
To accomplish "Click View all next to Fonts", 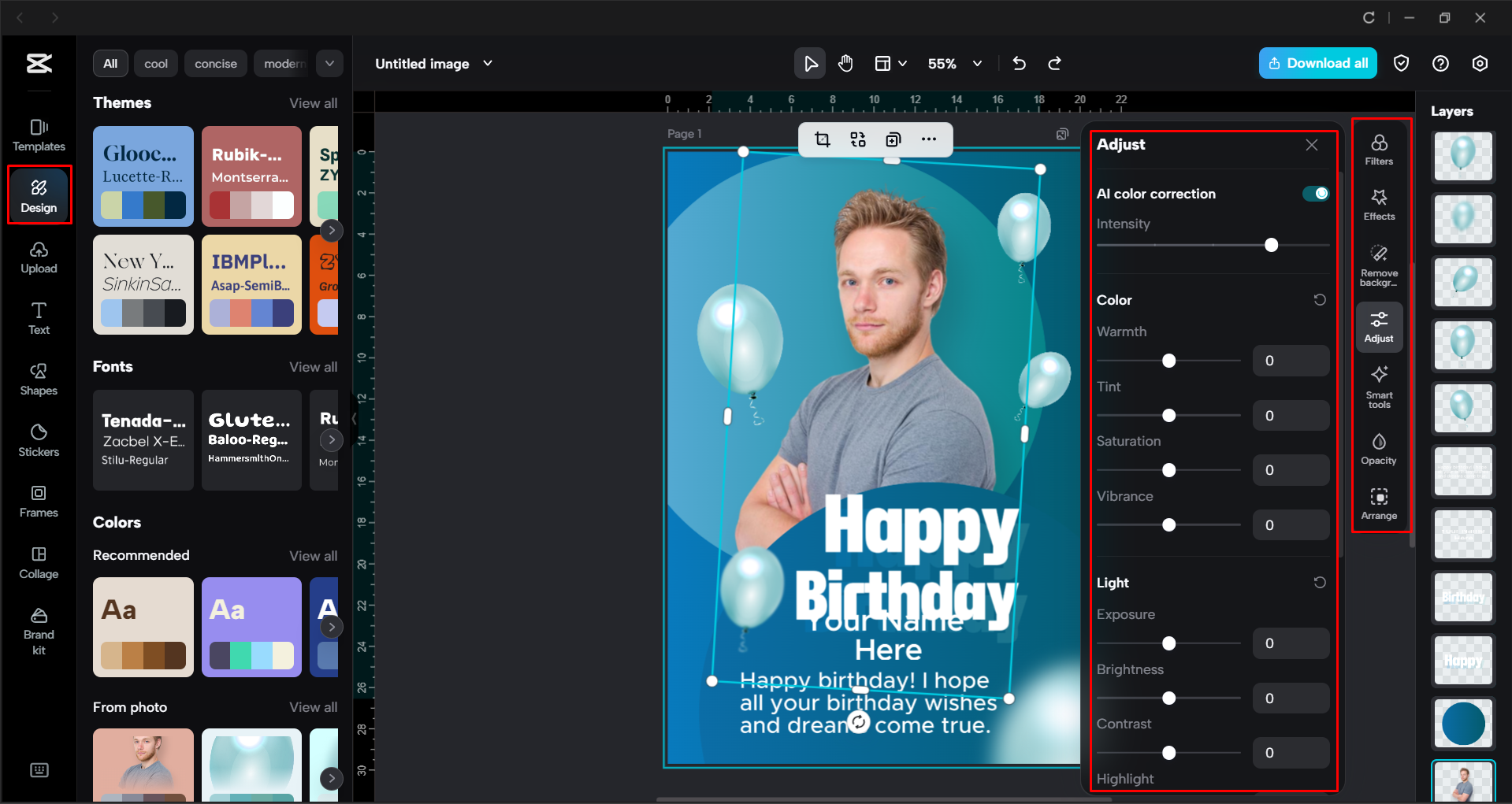I will click(313, 367).
